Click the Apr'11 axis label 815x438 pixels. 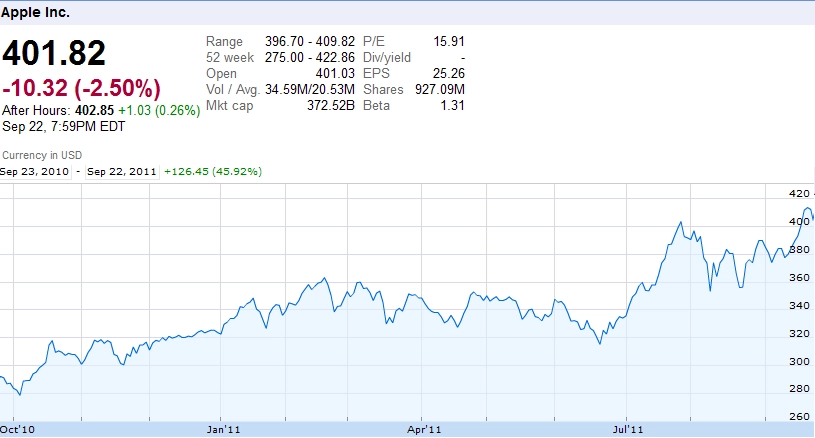425,430
